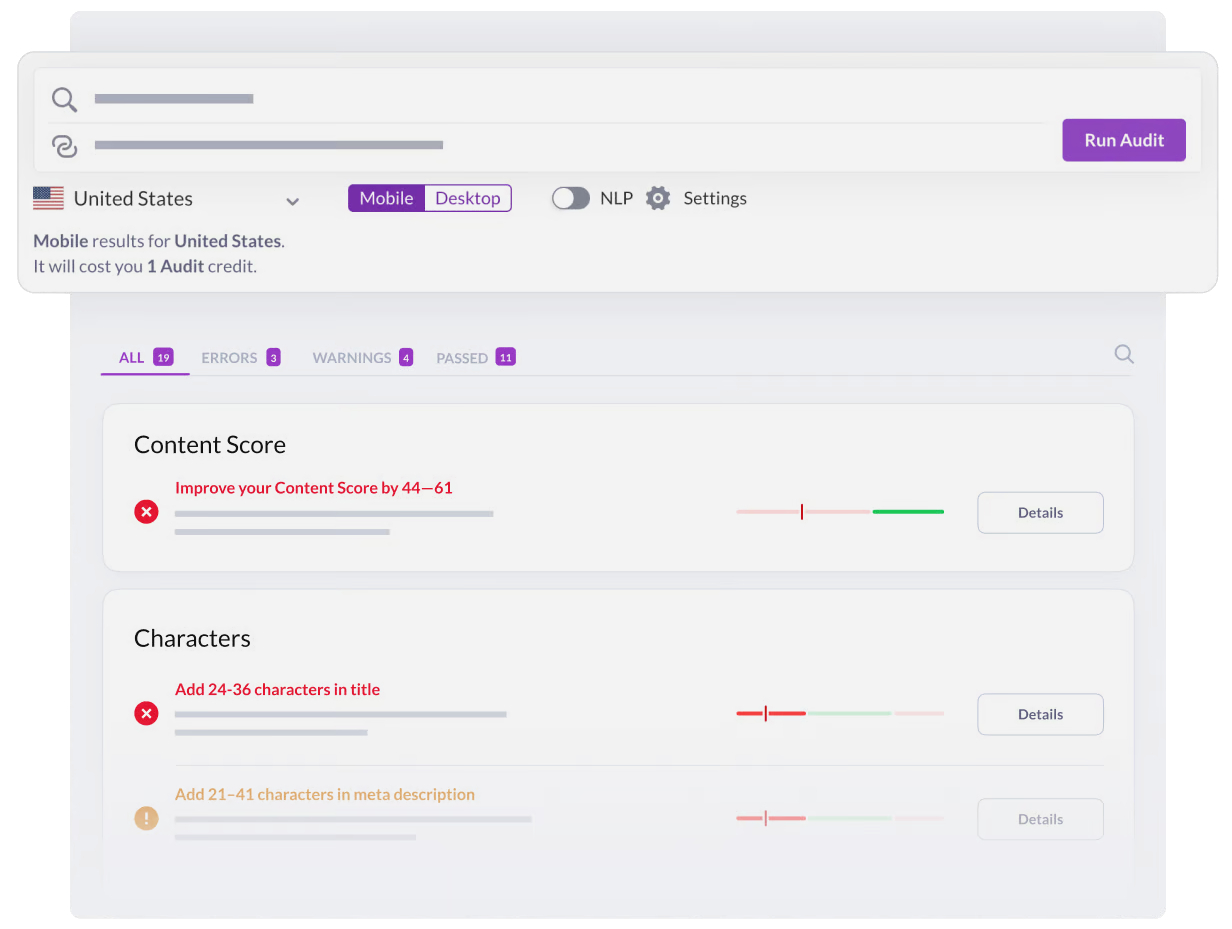
Task: Switch to the ERRORS tab
Action: coord(230,357)
